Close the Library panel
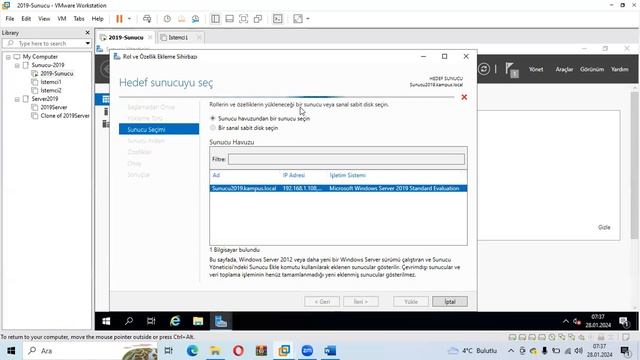The image size is (640, 360). click(x=87, y=33)
